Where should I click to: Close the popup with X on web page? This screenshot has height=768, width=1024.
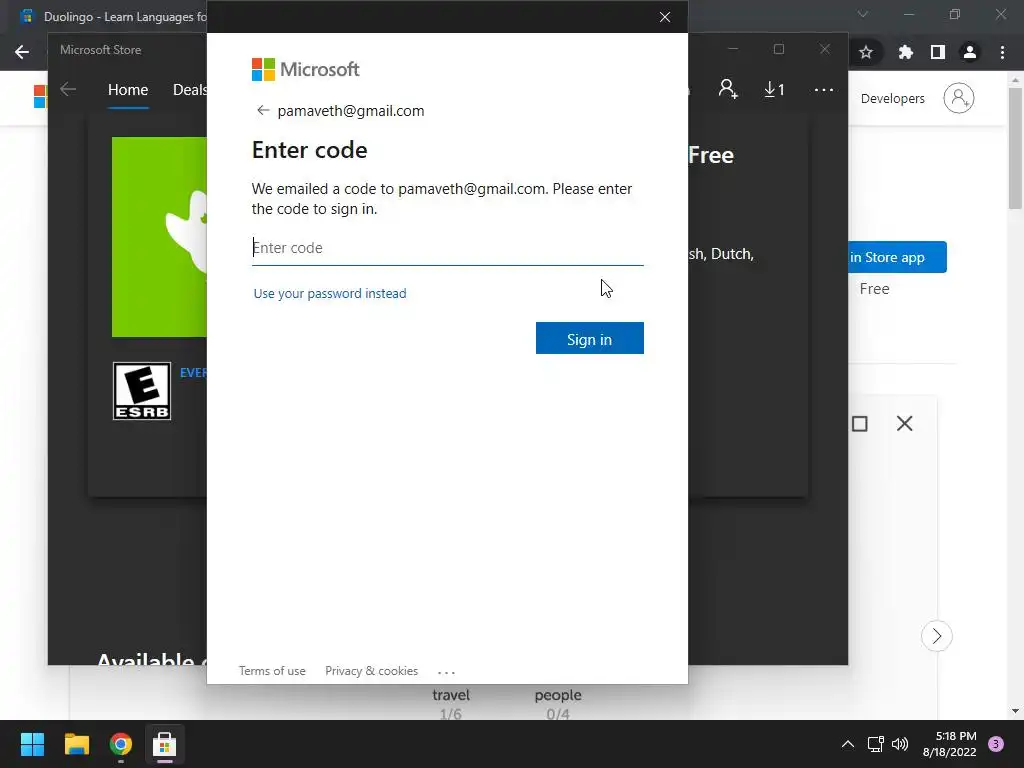point(904,423)
